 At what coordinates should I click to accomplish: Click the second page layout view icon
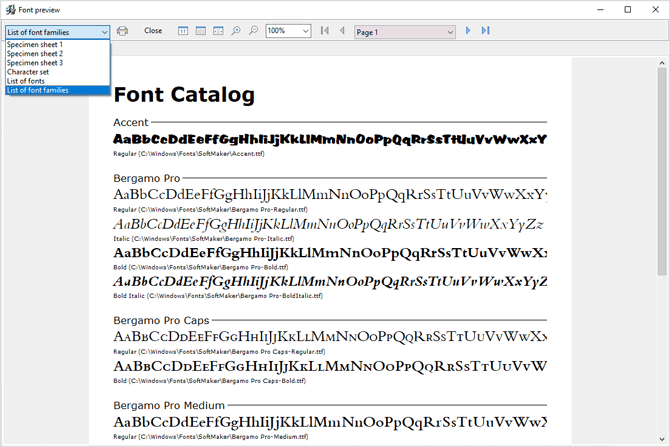point(200,31)
